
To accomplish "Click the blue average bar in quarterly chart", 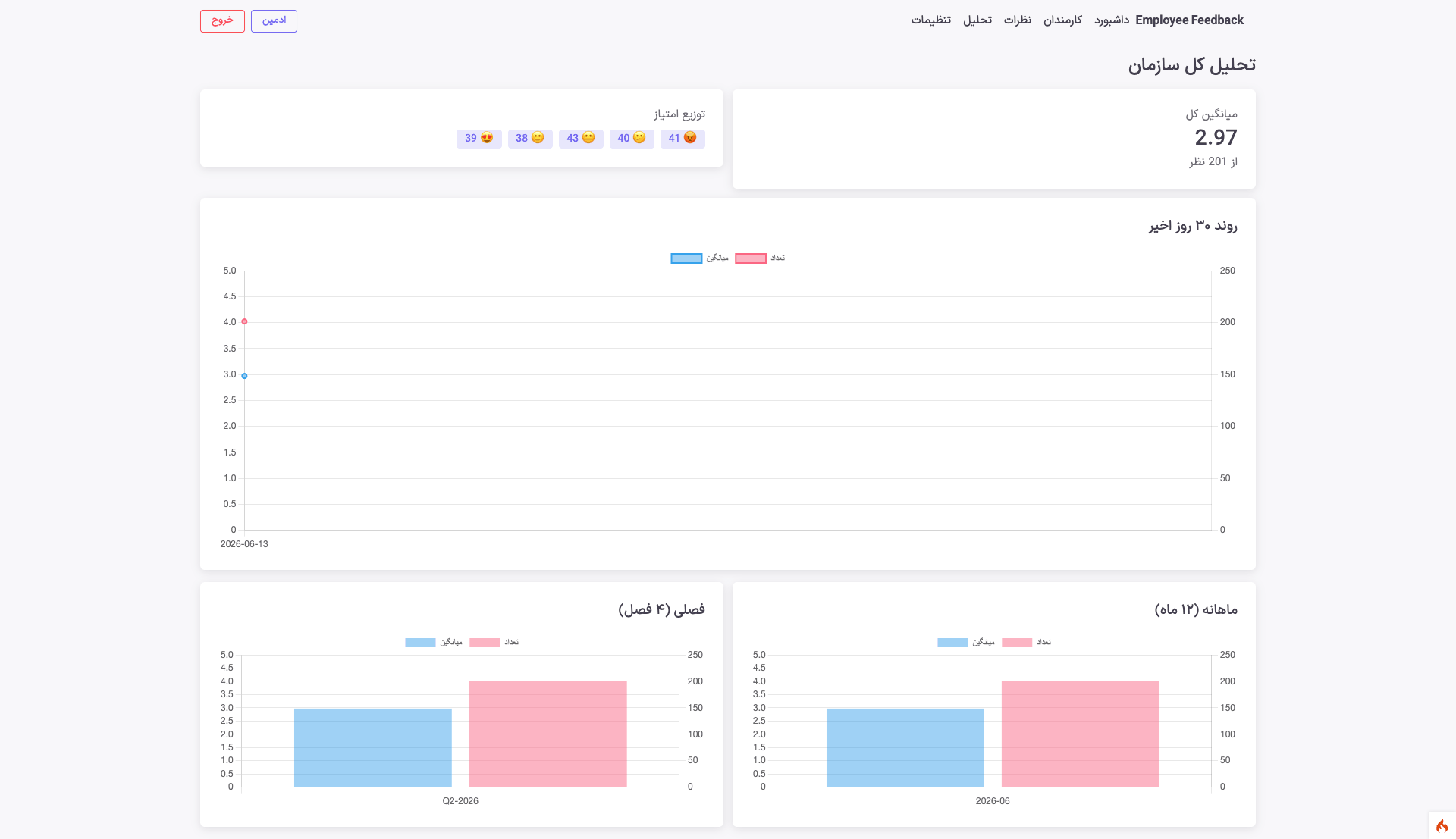I will pyautogui.click(x=373, y=747).
